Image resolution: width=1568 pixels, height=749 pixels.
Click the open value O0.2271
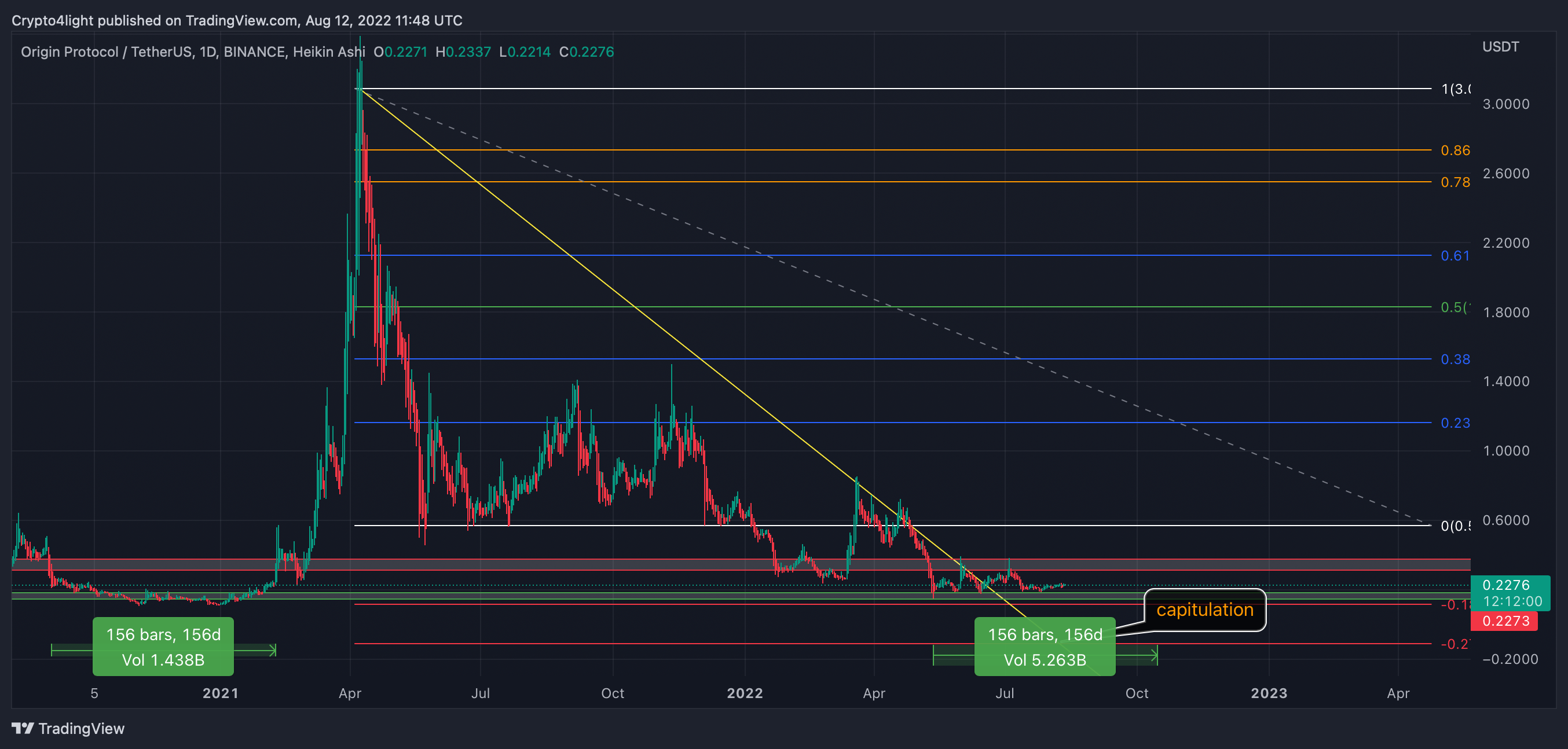[401, 52]
